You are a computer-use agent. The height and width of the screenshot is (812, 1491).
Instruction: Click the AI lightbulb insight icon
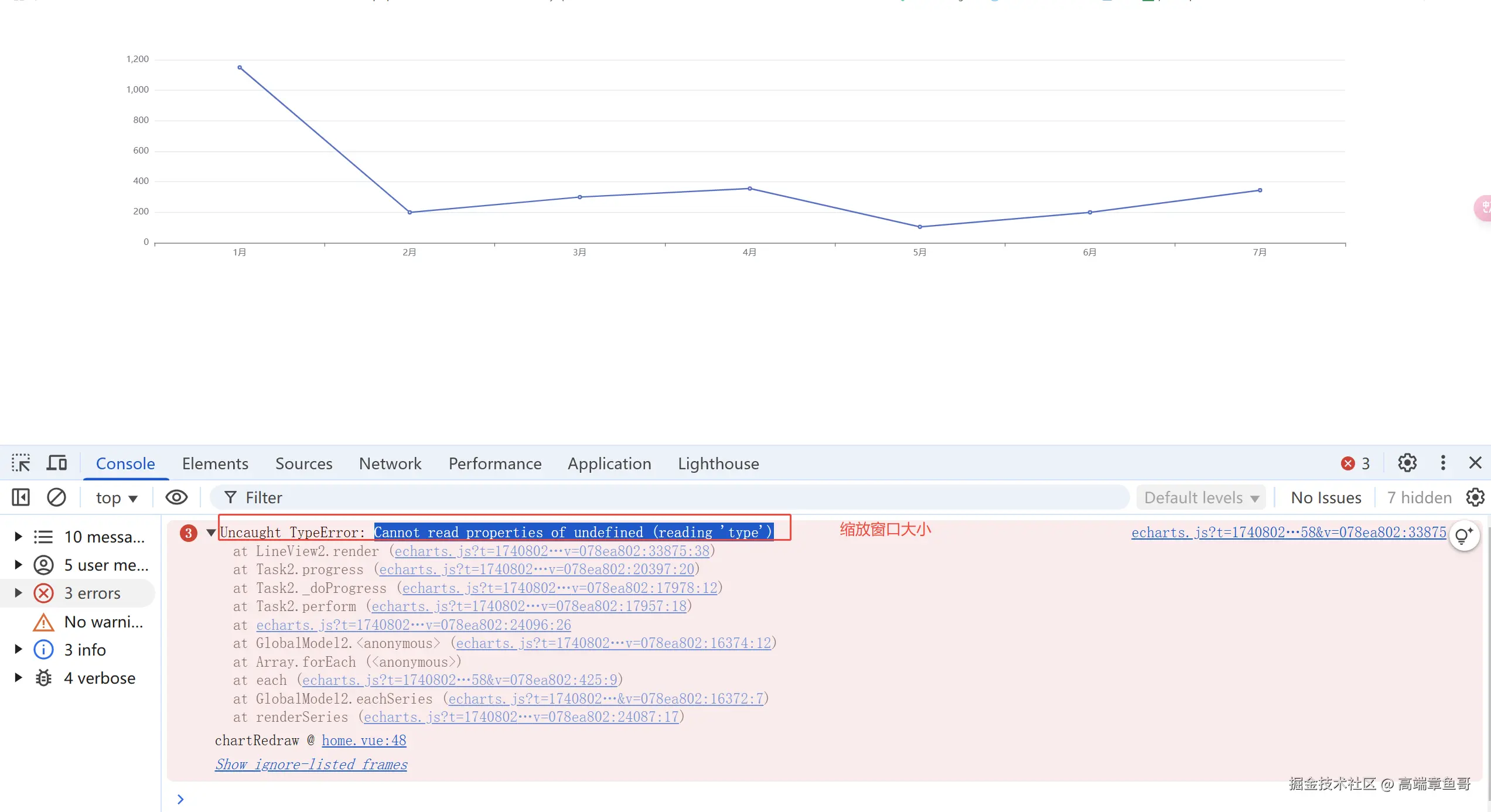1463,535
